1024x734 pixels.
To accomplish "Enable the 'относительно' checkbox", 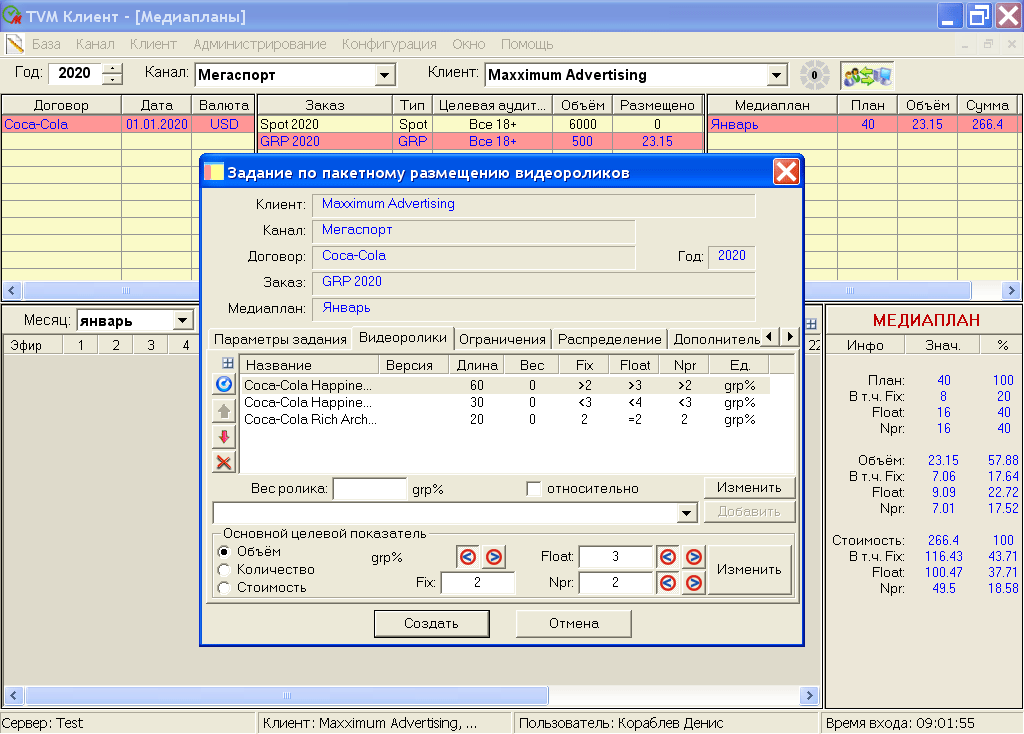I will pos(534,489).
